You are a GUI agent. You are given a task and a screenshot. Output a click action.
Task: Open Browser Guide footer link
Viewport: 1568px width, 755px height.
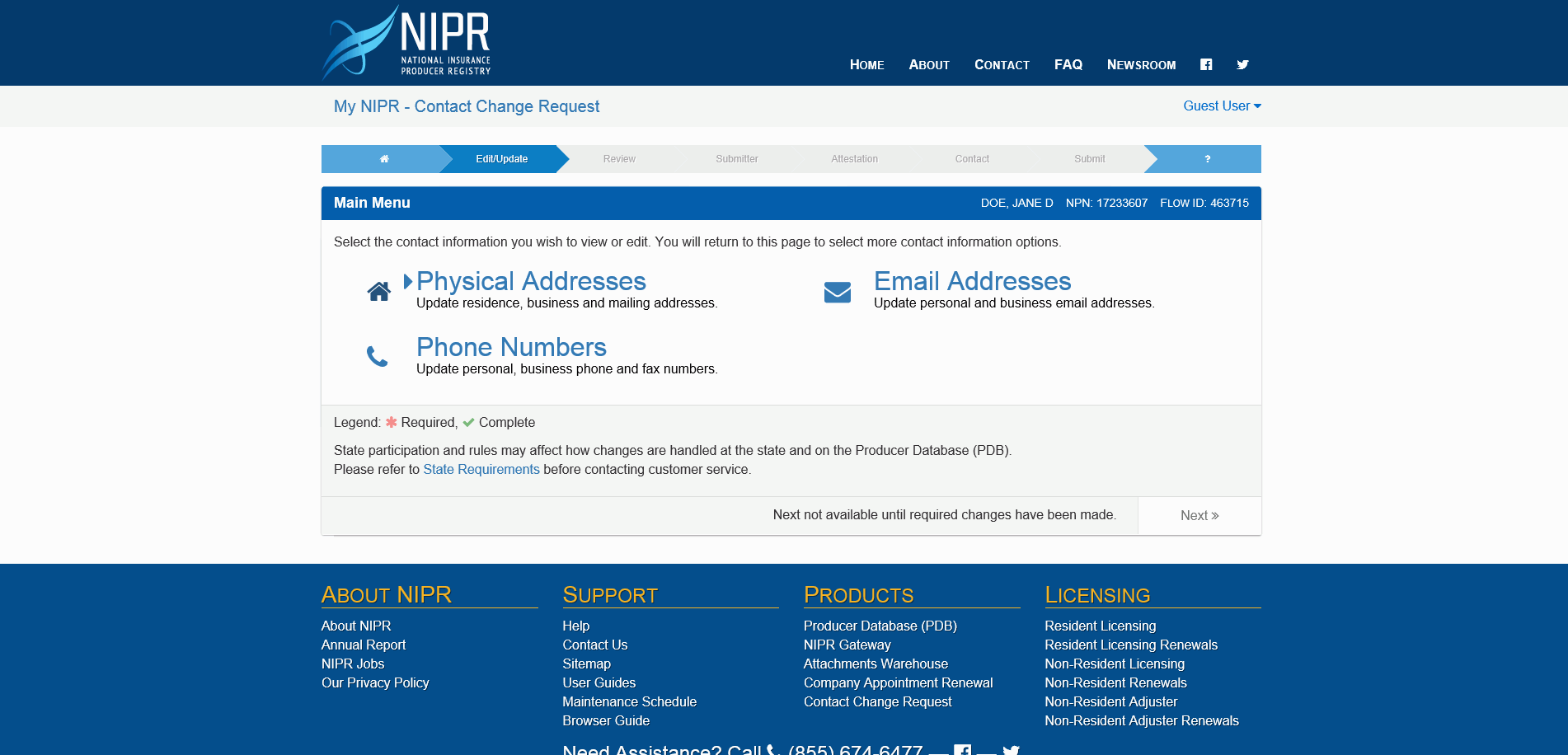point(606,720)
